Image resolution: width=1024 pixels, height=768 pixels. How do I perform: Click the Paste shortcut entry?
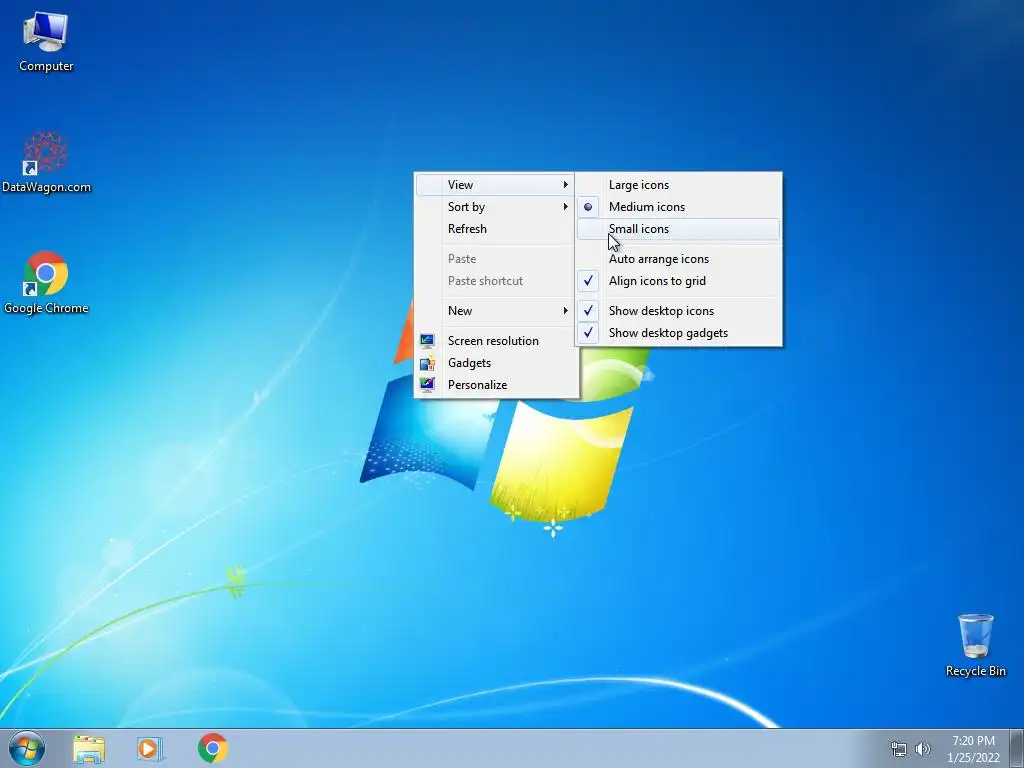tap(496, 281)
